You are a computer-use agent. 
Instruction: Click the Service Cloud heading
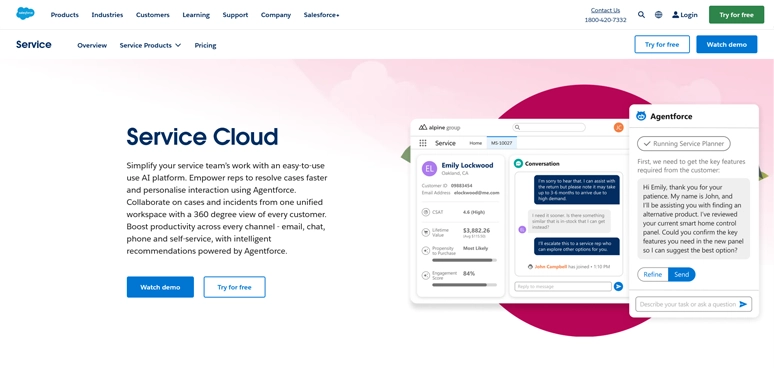tap(202, 137)
